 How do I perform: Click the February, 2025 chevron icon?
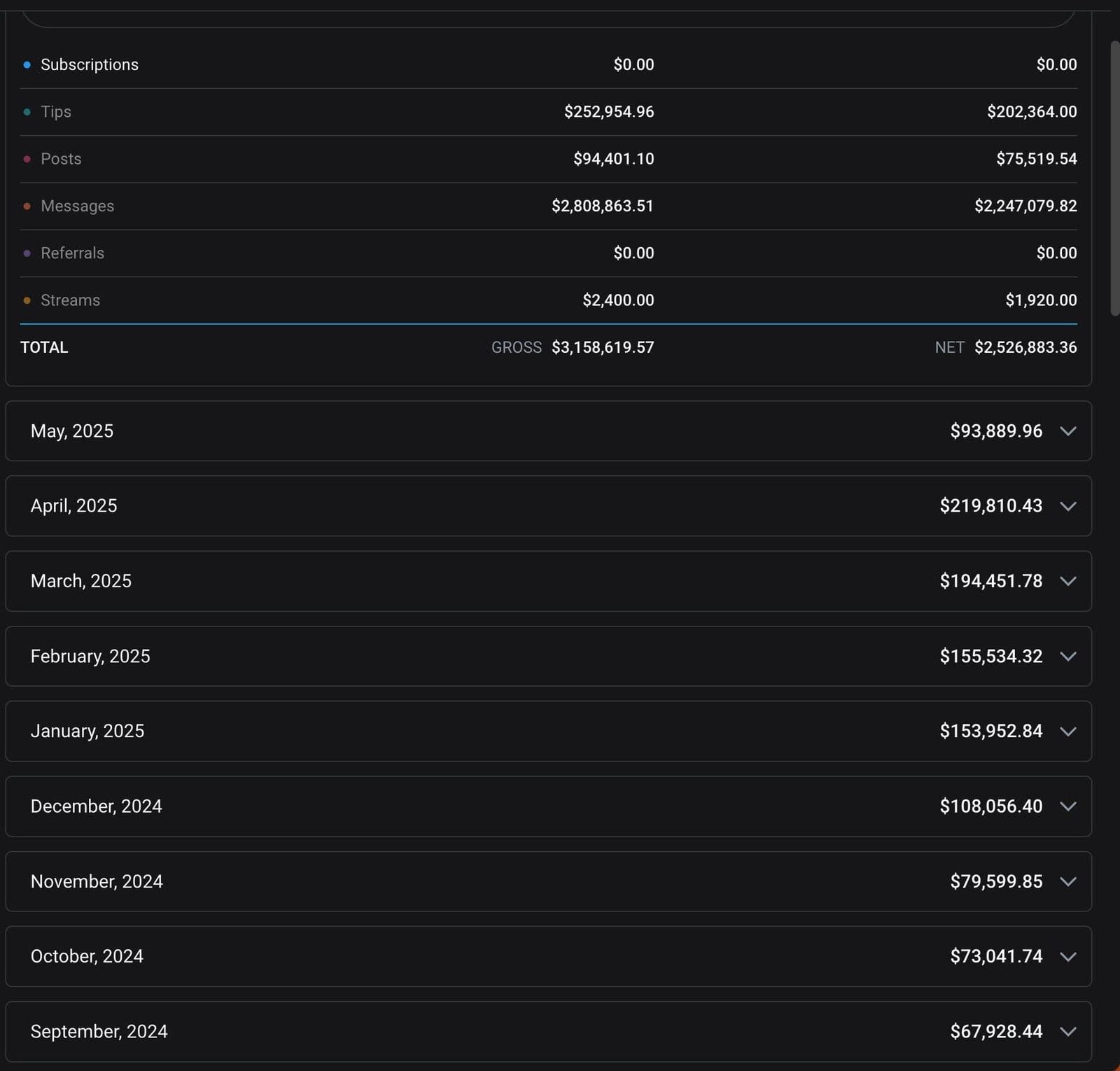1067,657
